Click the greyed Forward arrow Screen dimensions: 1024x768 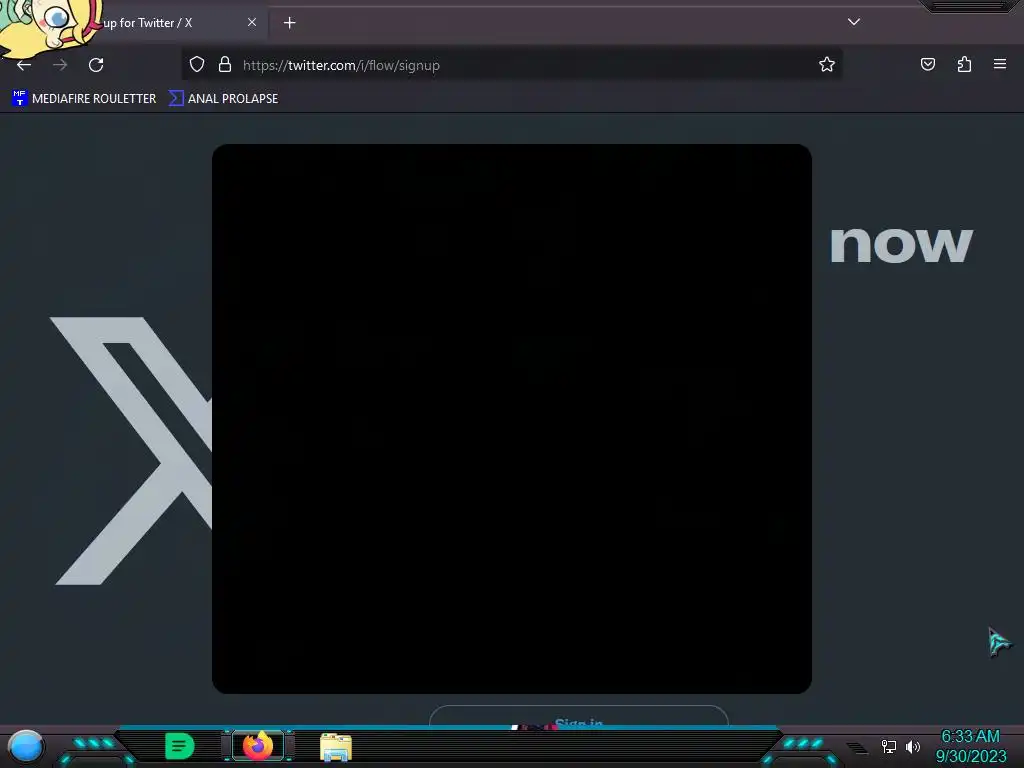(x=60, y=65)
